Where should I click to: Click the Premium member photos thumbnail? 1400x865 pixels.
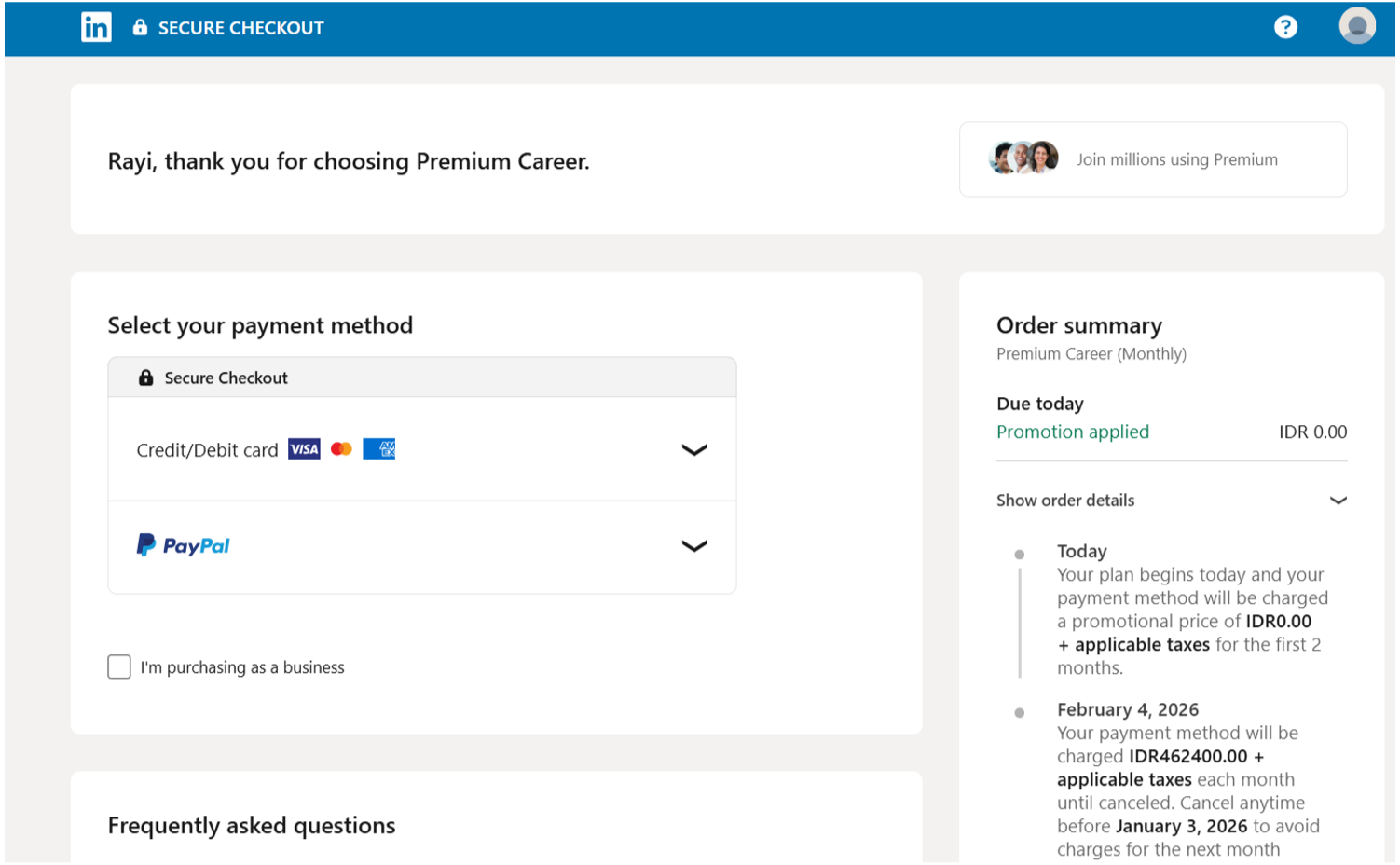click(1023, 158)
